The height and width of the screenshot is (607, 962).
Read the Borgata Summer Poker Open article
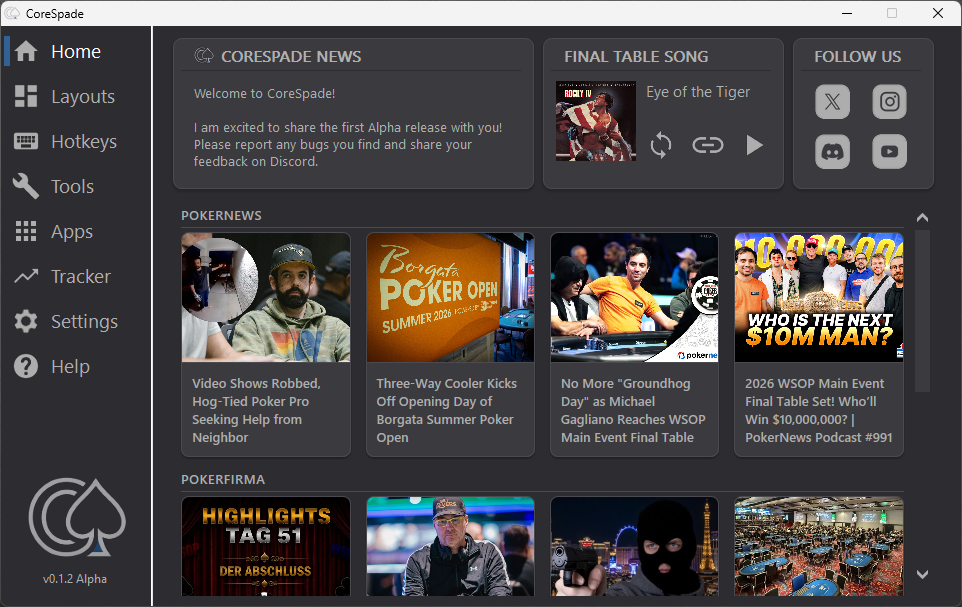click(450, 344)
